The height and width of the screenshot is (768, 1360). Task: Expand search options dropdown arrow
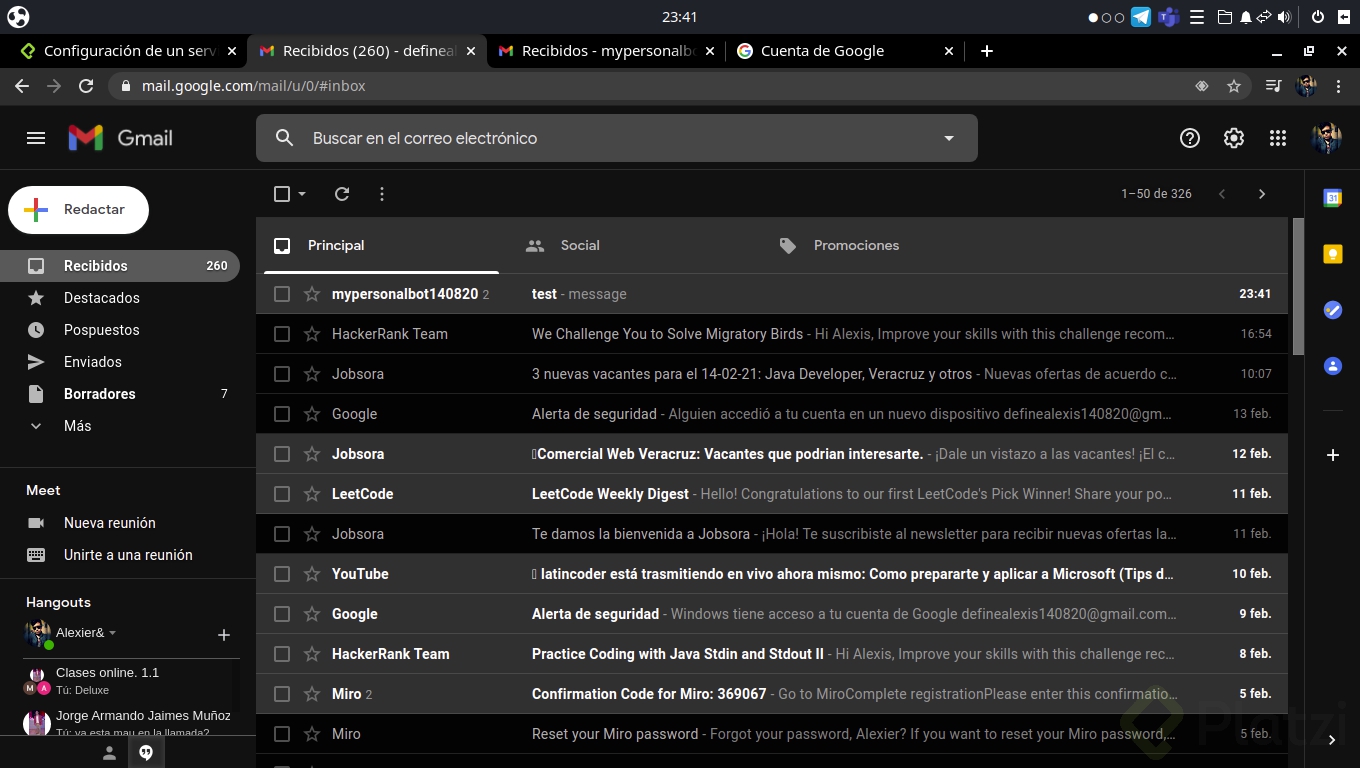[x=949, y=138]
